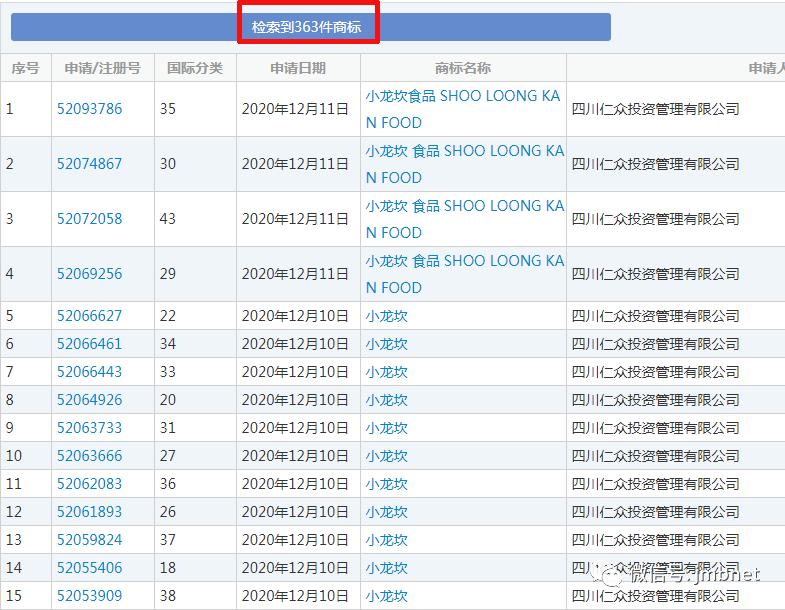
Task: Open trademark name link in row 3
Action: (x=465, y=219)
